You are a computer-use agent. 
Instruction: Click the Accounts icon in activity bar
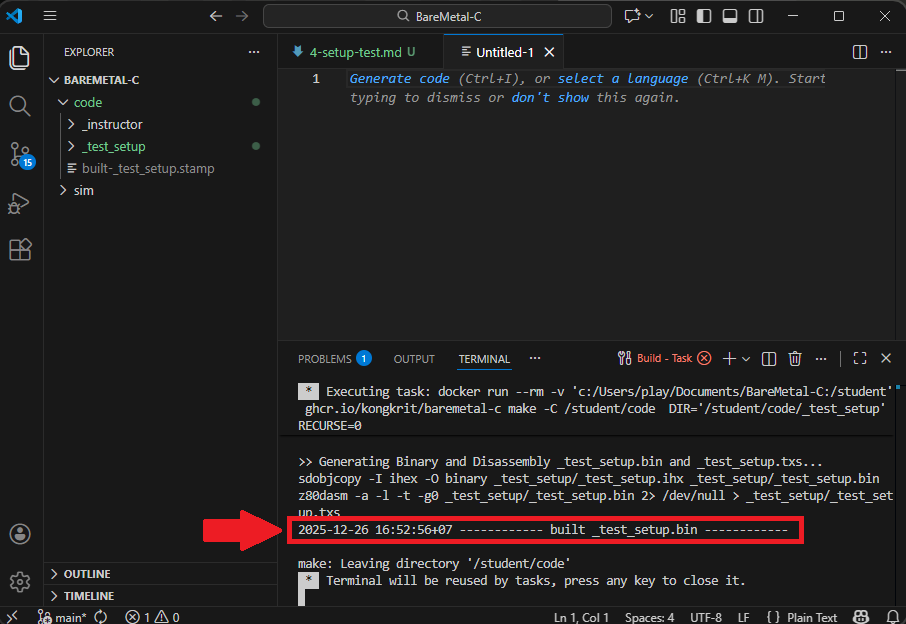(x=20, y=534)
